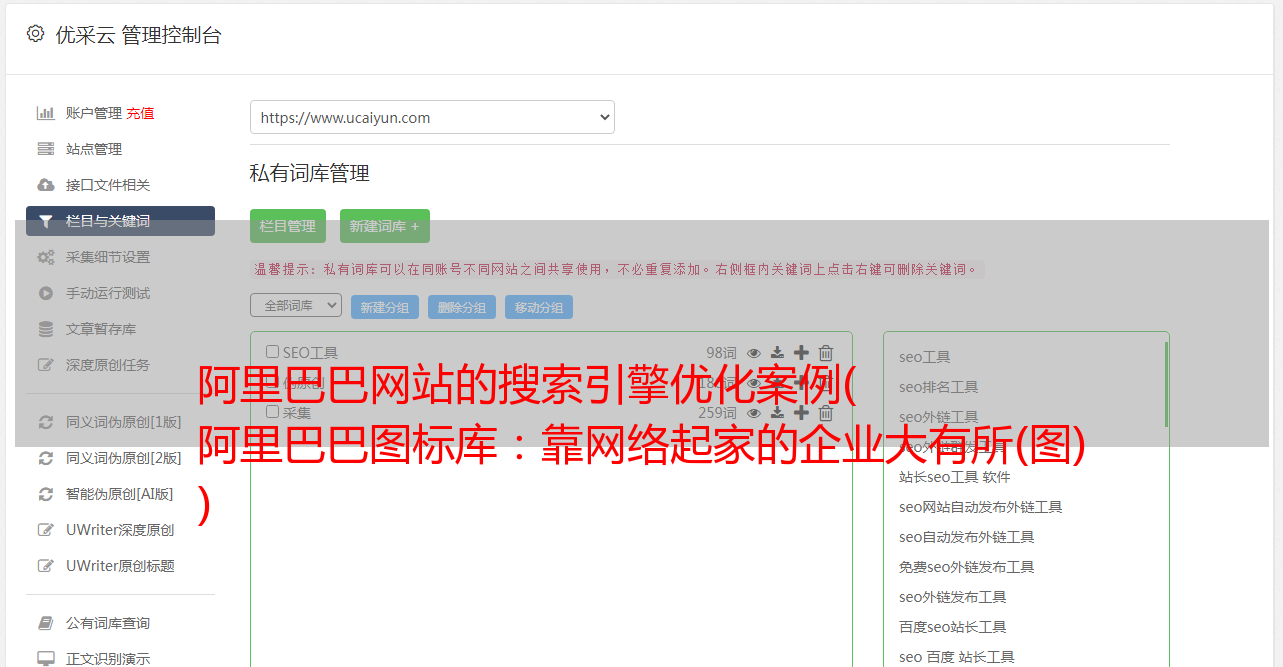
Task: Check the SEO工具 checkbox
Action: pyautogui.click(x=272, y=352)
